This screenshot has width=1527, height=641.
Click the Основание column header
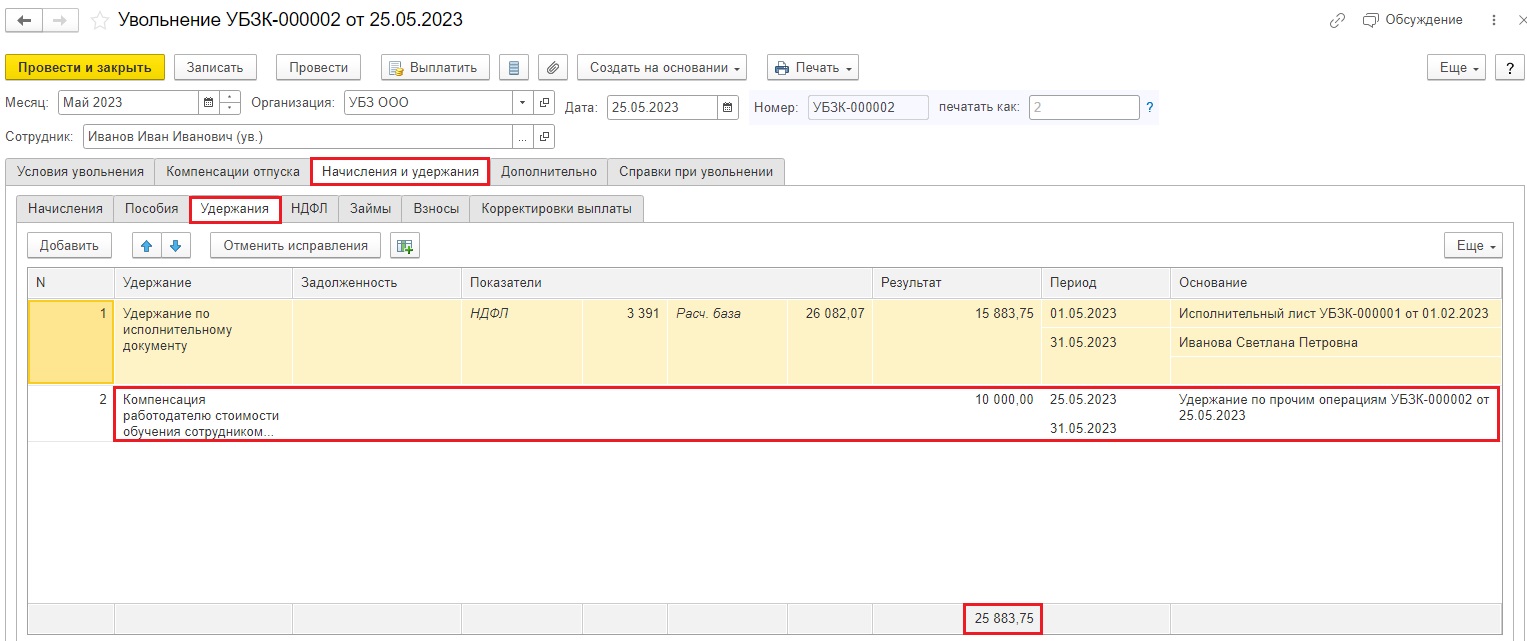pyautogui.click(x=1336, y=283)
